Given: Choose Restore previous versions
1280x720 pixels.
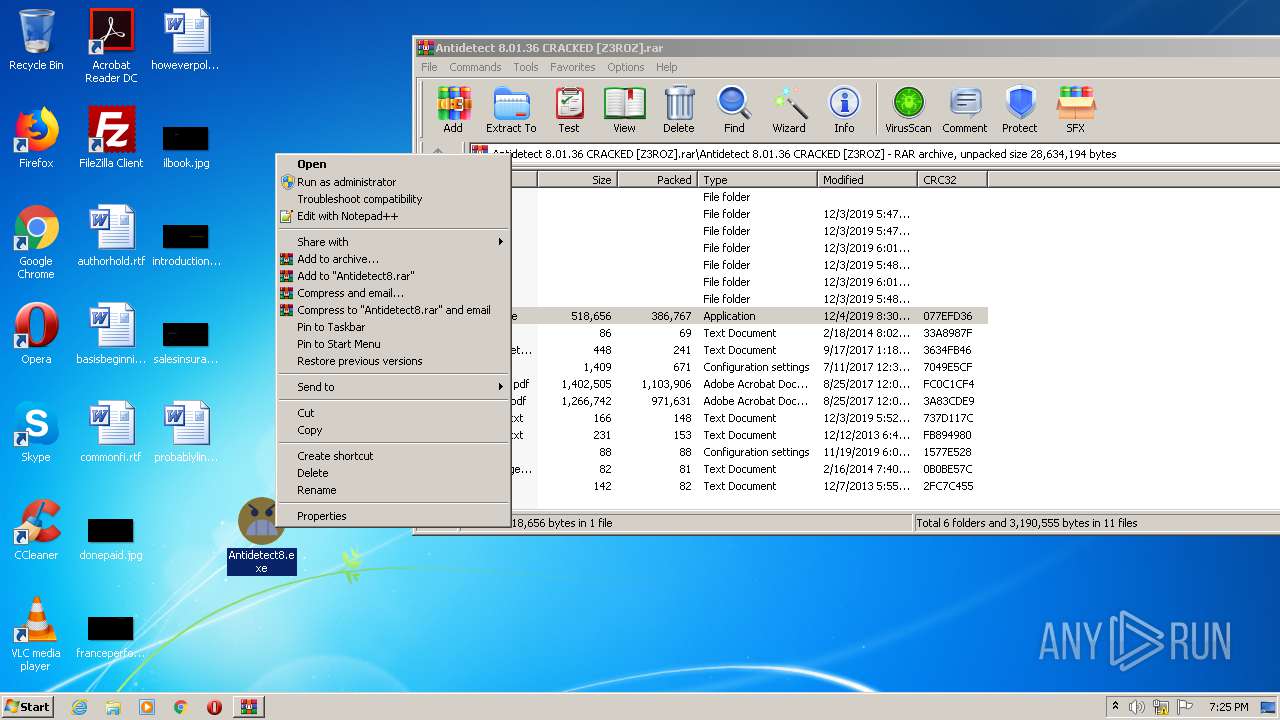Looking at the screenshot, I should tap(393, 361).
